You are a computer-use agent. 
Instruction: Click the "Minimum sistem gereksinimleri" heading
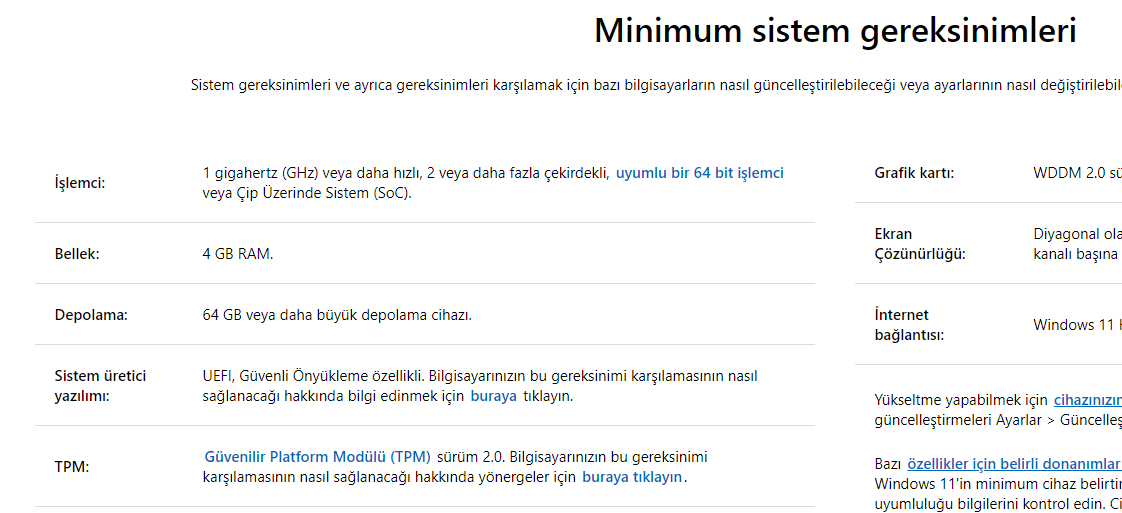835,31
